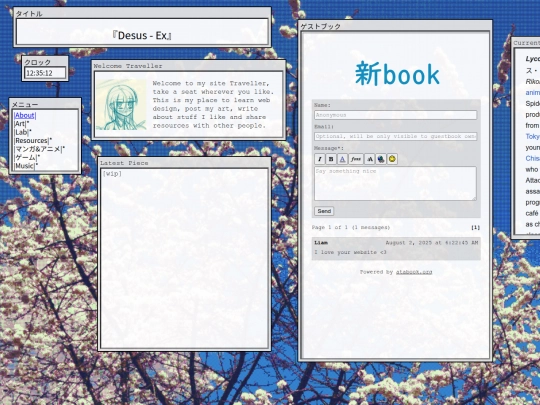Screen dimensions: 540x405
Task: Open the smiley emoji picker
Action: pyautogui.click(x=392, y=159)
